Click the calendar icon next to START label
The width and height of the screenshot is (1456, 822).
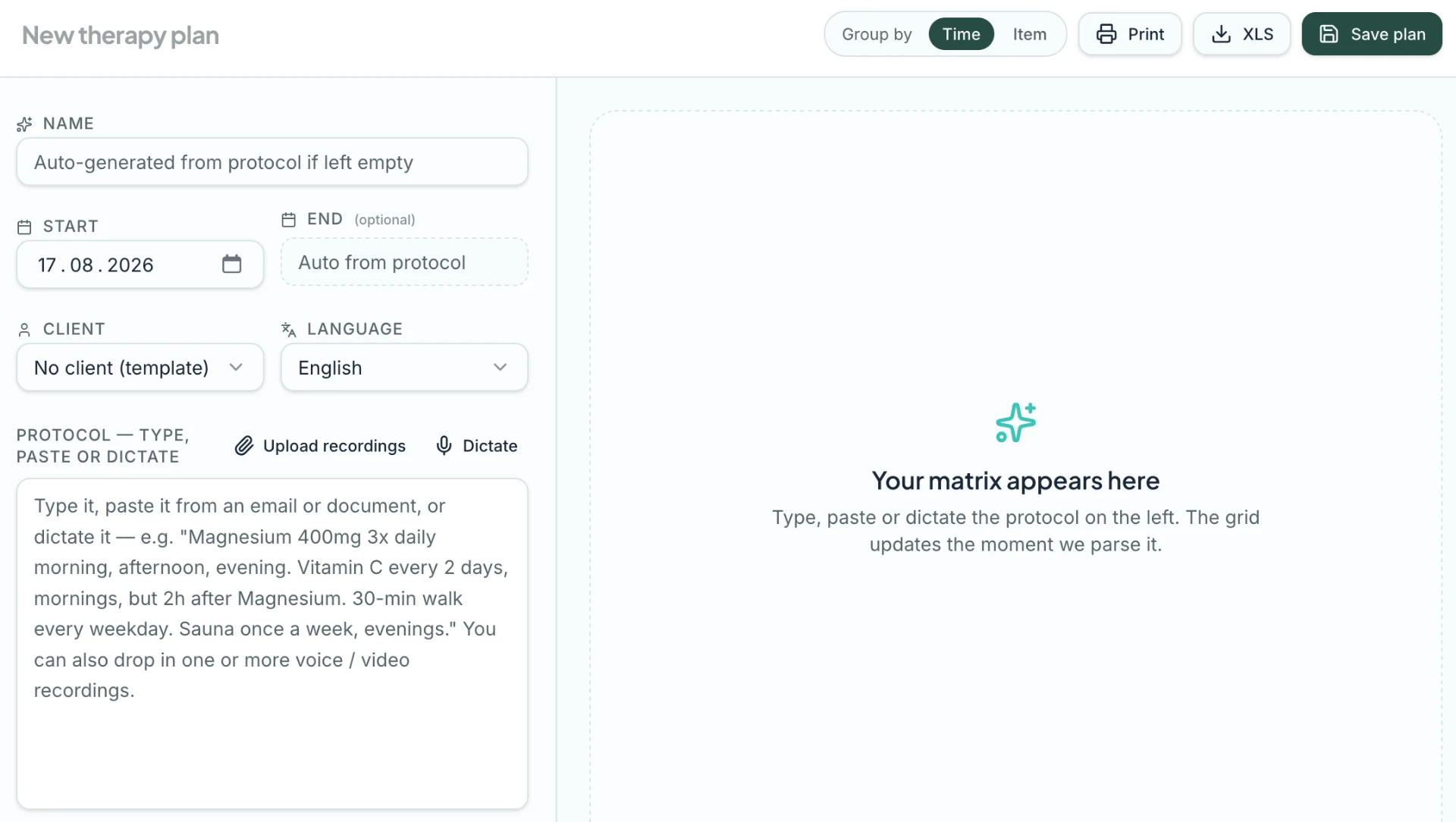pos(24,227)
